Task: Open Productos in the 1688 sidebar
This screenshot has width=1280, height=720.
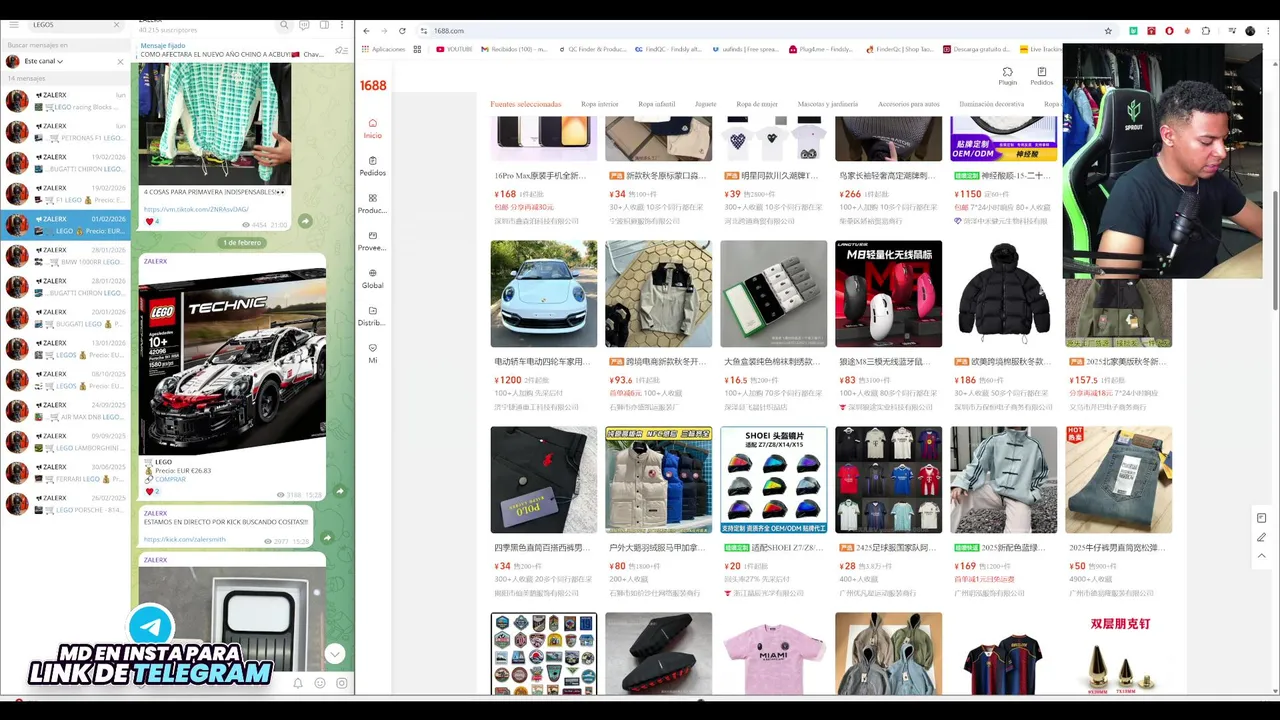Action: (x=373, y=204)
